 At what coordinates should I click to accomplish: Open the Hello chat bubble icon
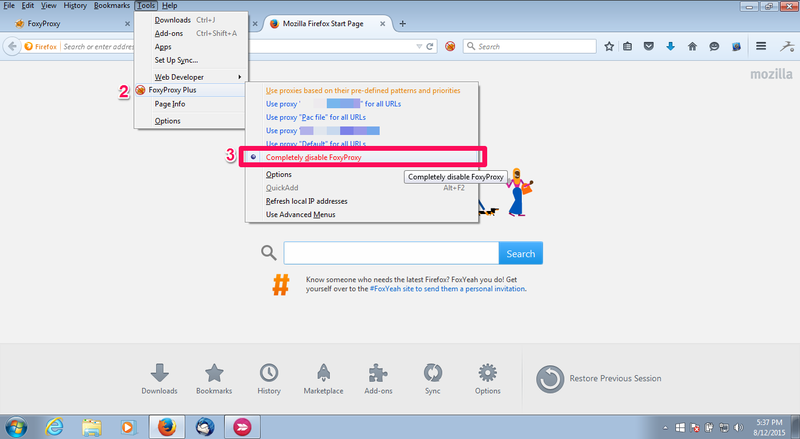pos(714,46)
